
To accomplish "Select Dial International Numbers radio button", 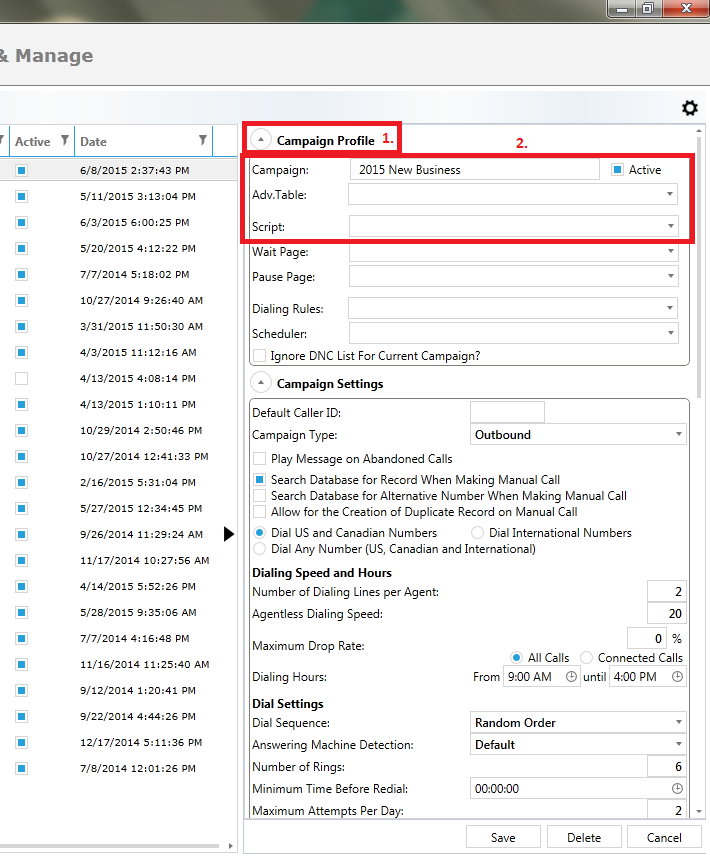I will click(x=478, y=533).
